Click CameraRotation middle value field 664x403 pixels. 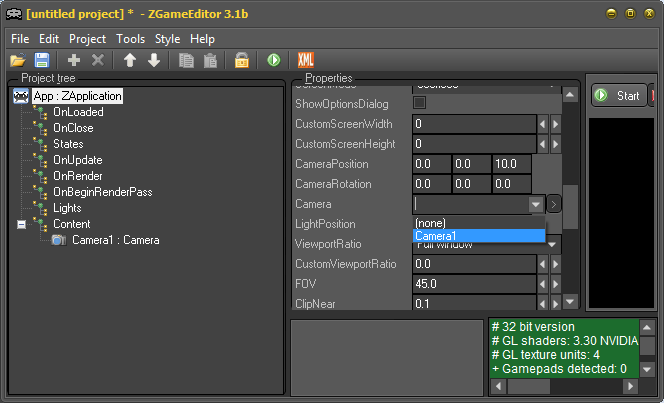tap(472, 184)
